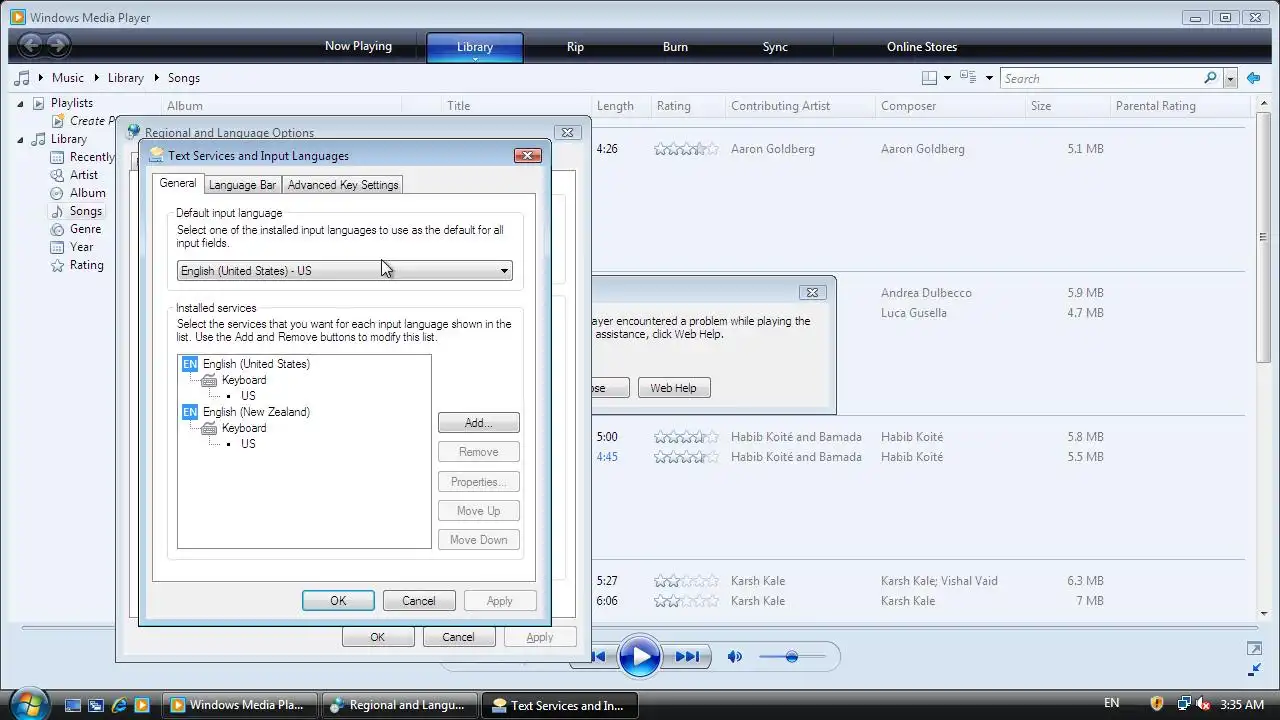This screenshot has width=1280, height=720.
Task: Collapse the Library tree node
Action: click(21, 139)
